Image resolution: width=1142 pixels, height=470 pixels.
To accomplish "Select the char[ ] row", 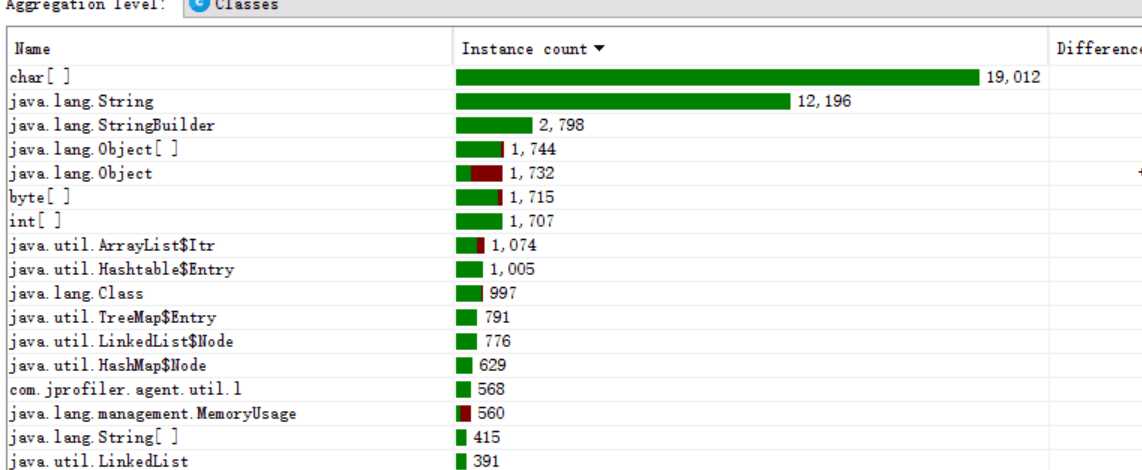I will coord(575,77).
